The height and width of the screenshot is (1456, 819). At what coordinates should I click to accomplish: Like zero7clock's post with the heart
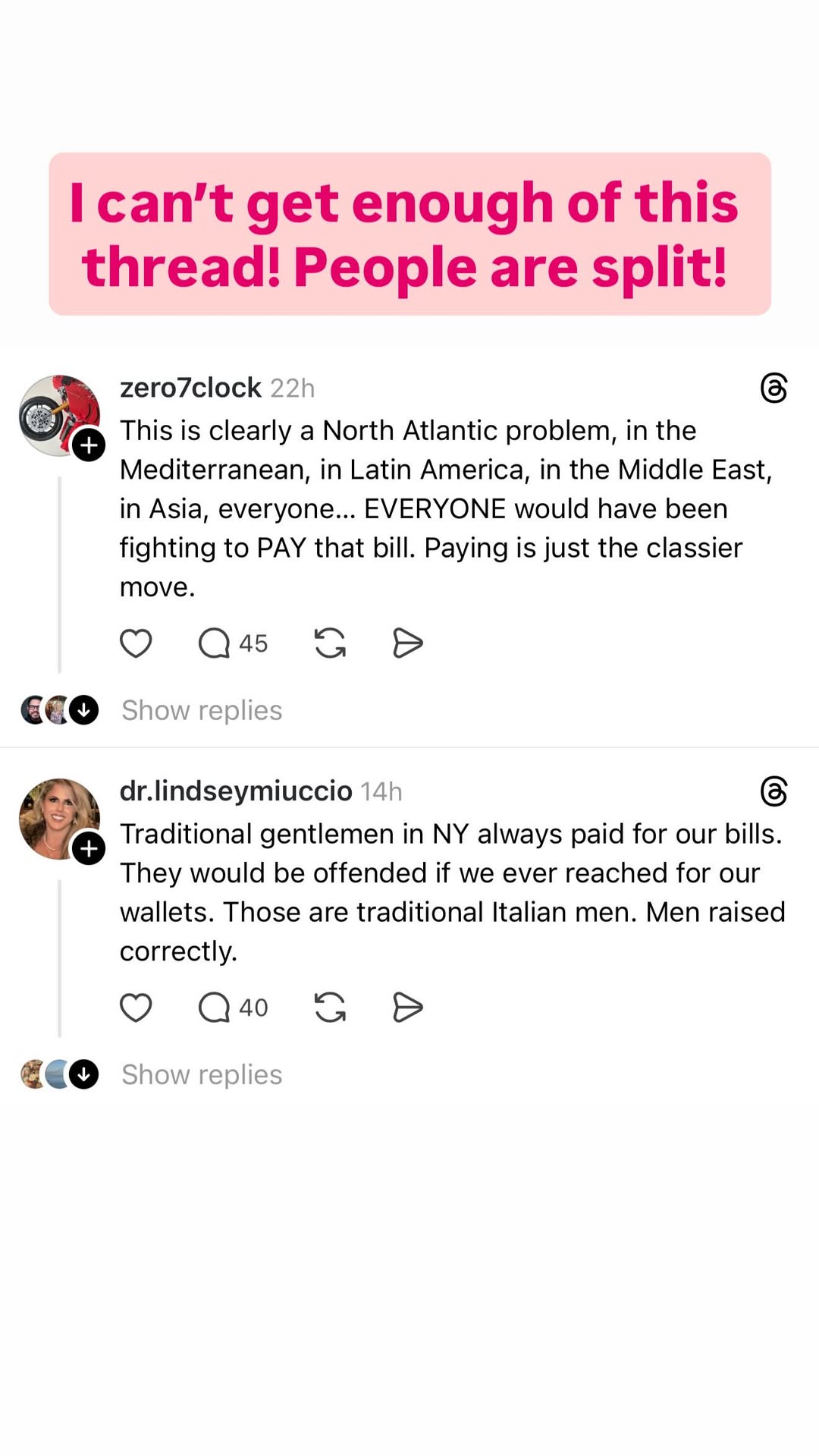coord(136,643)
